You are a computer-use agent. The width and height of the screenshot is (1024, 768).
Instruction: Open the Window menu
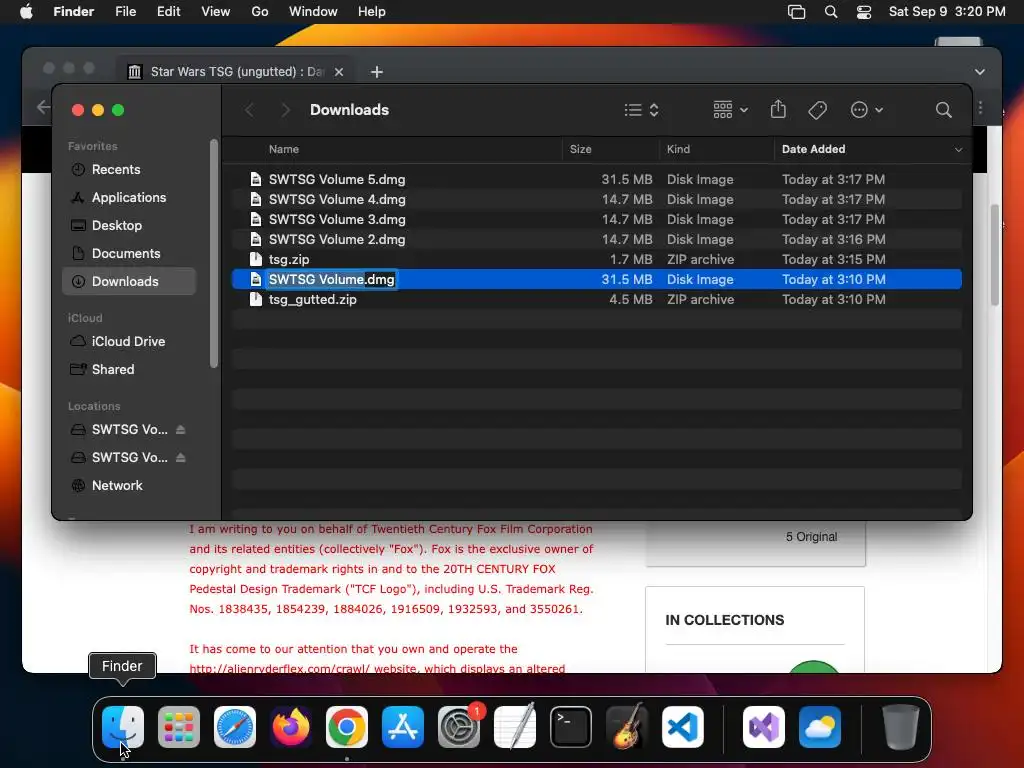coord(313,12)
